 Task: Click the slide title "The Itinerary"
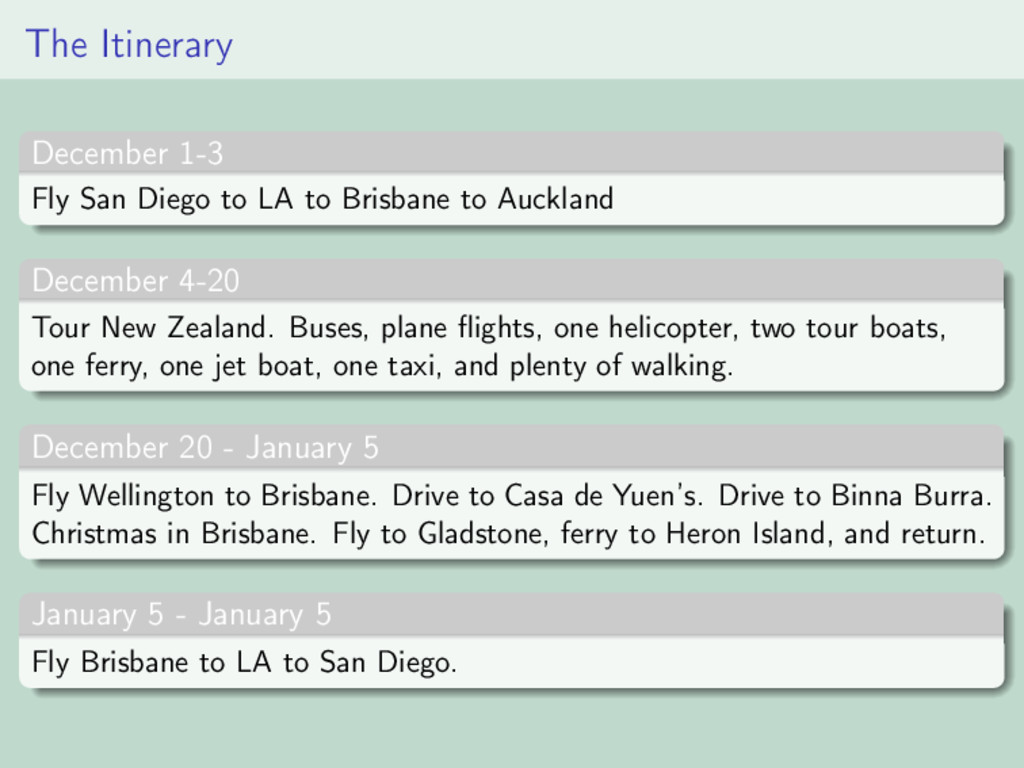point(129,44)
